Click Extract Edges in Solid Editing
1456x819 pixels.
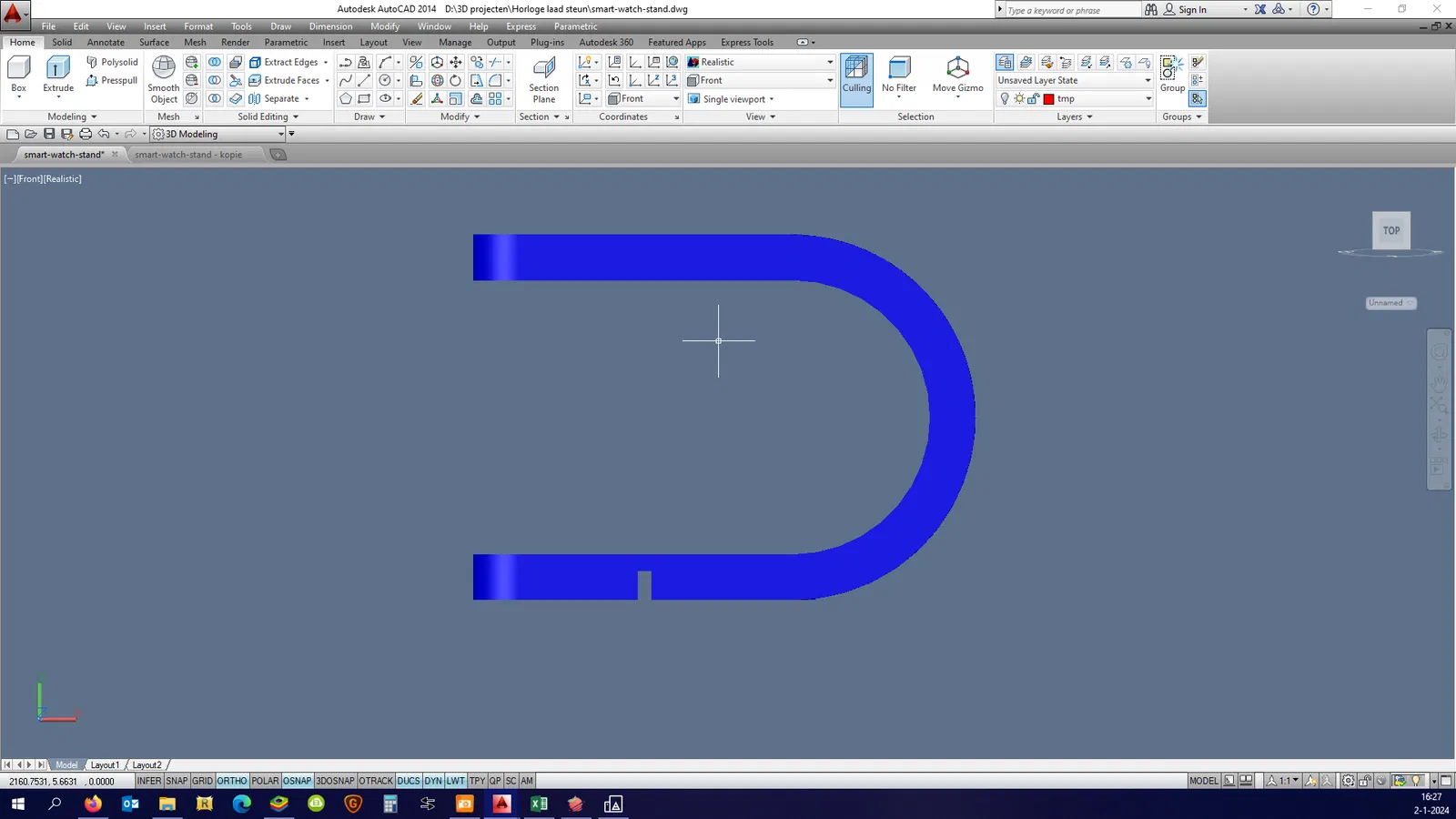point(289,62)
